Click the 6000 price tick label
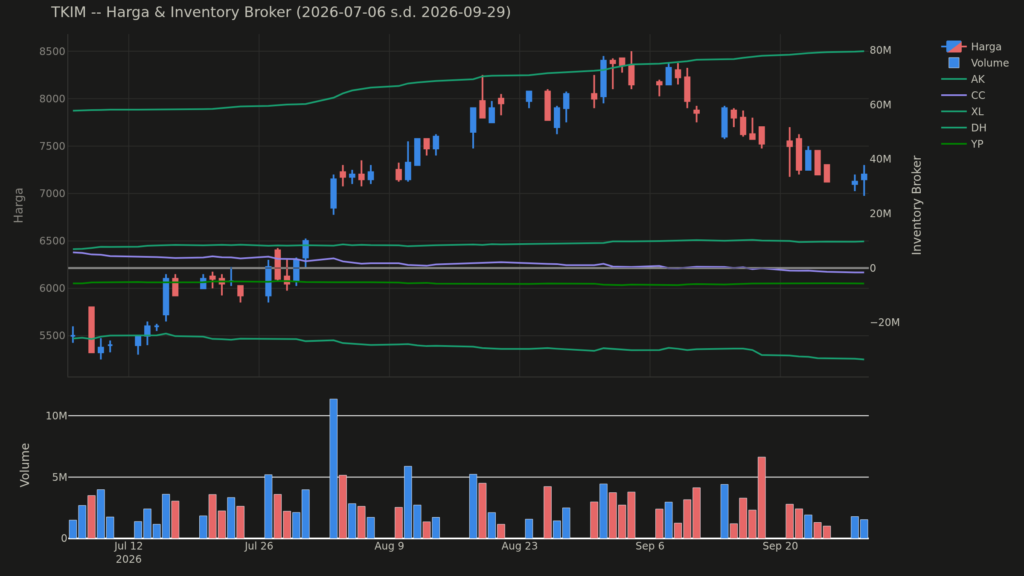 pos(52,289)
